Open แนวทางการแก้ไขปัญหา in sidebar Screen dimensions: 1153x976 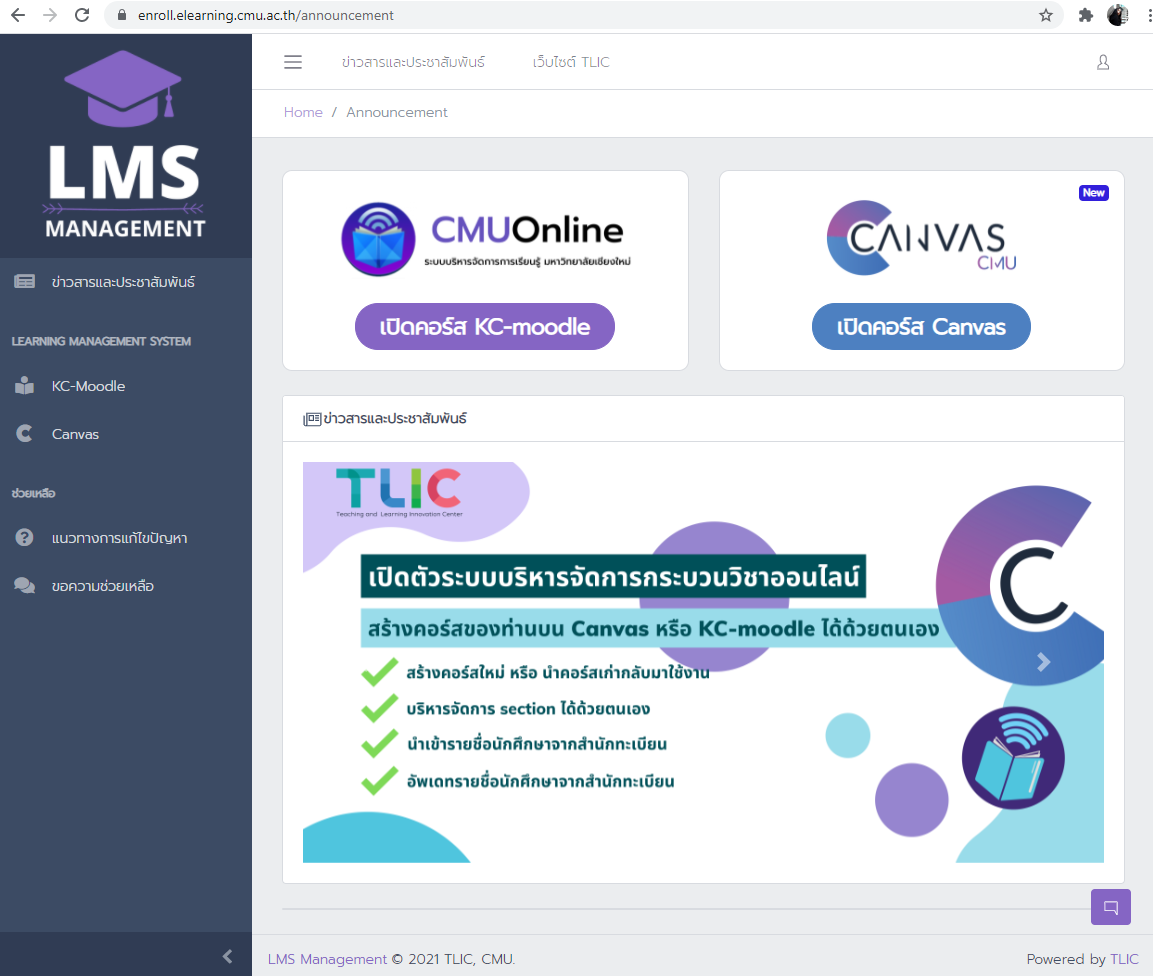click(x=119, y=538)
